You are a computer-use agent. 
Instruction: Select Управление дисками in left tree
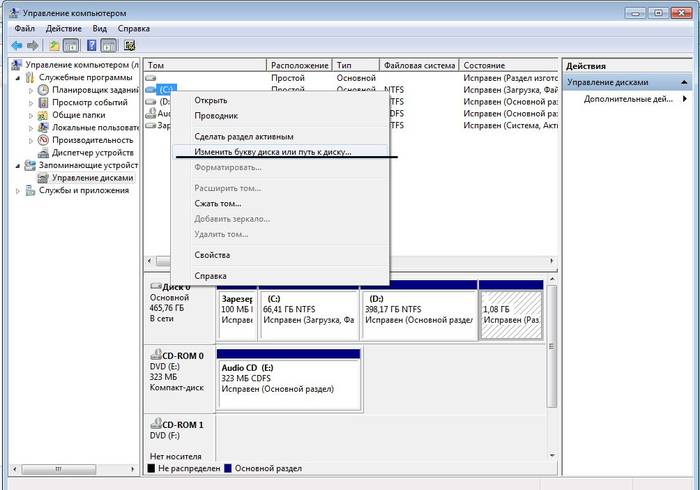point(93,177)
